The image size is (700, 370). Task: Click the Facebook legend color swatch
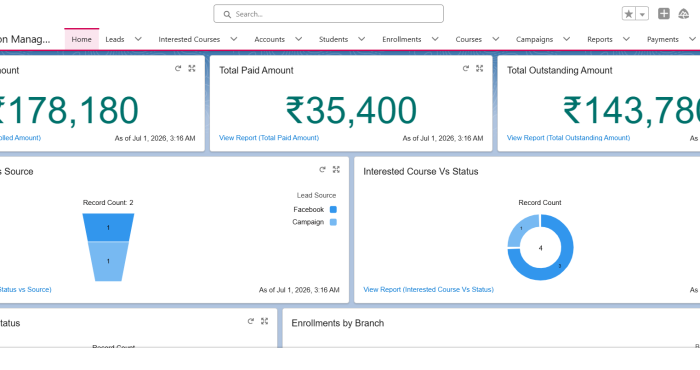[x=333, y=209]
